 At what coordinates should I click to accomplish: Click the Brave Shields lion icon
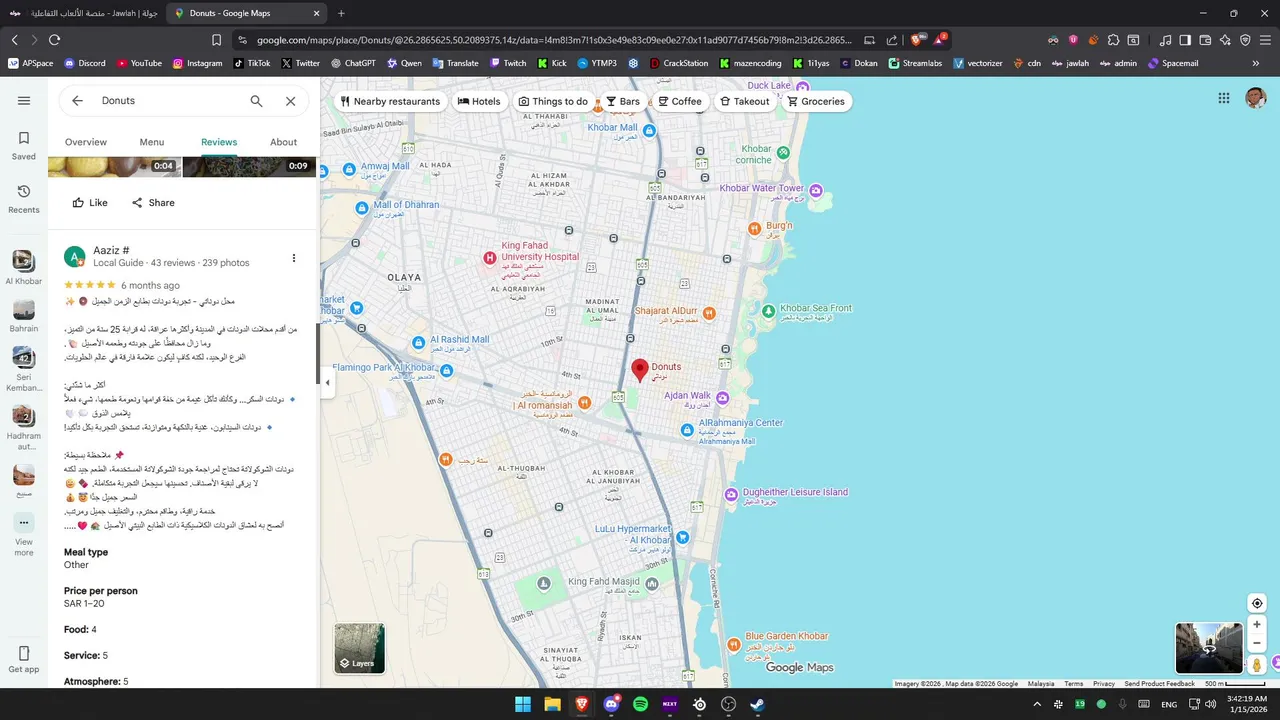click(918, 40)
